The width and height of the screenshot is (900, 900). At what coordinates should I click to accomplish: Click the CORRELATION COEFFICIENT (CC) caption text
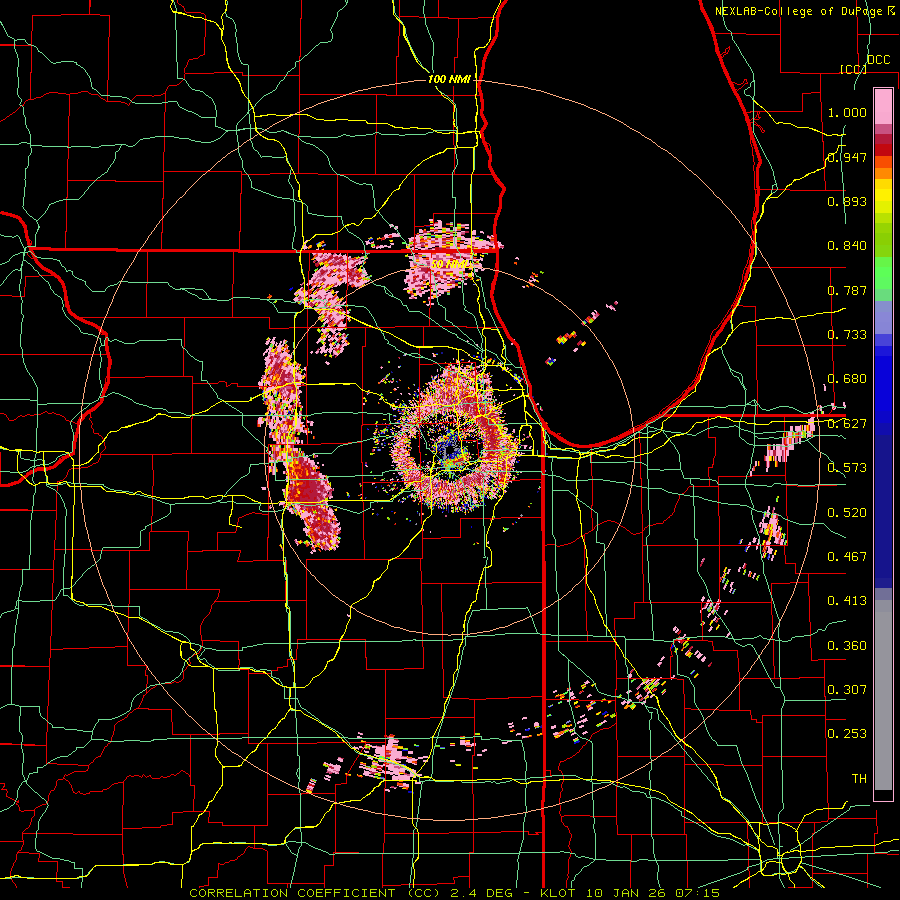(315, 893)
